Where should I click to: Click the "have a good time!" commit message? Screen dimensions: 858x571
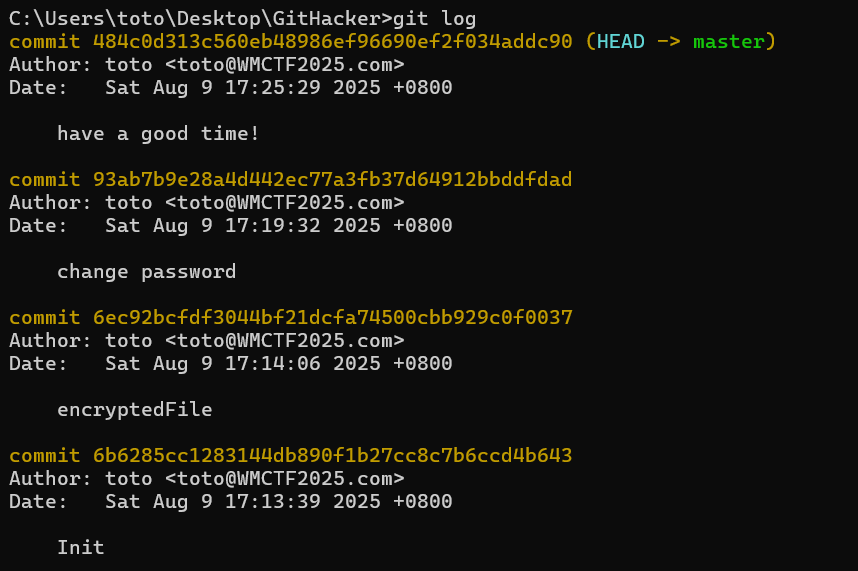coord(159,134)
